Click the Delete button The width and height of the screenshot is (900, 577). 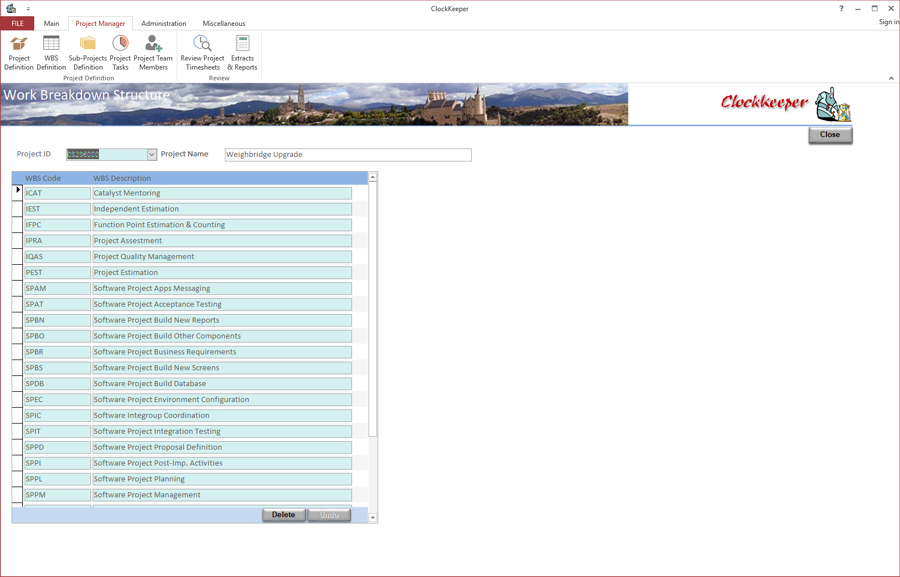click(x=284, y=515)
